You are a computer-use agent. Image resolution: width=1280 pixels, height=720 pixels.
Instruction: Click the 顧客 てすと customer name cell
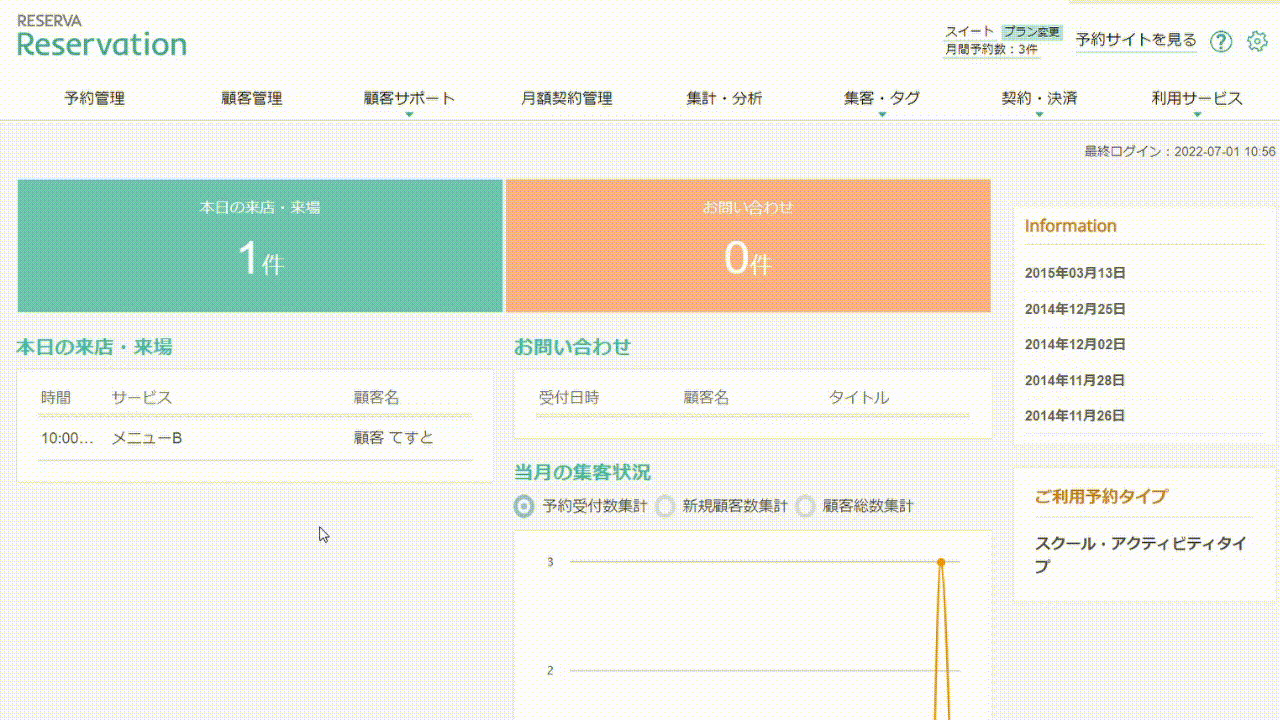coord(394,438)
